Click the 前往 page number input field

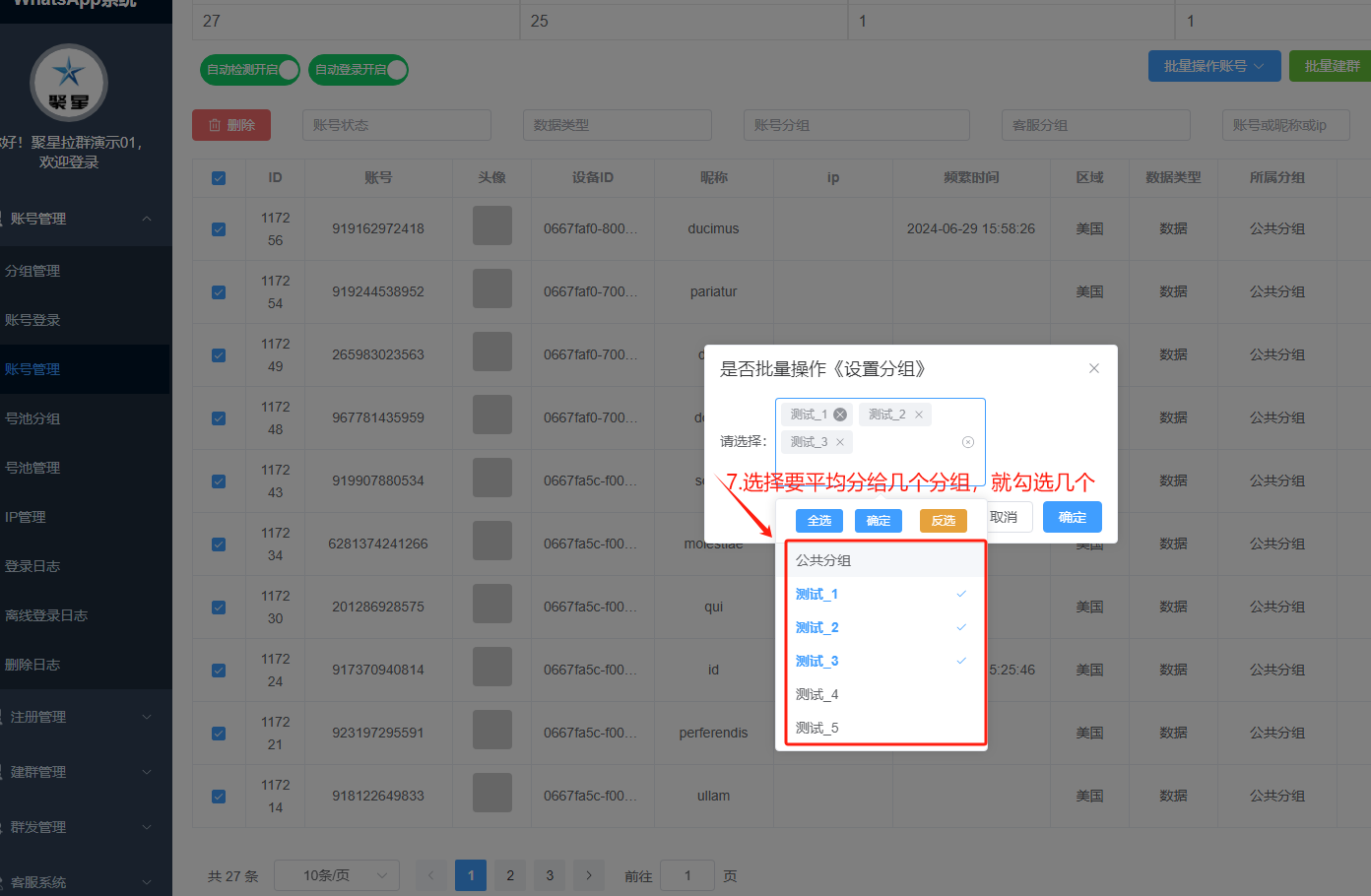coord(687,874)
